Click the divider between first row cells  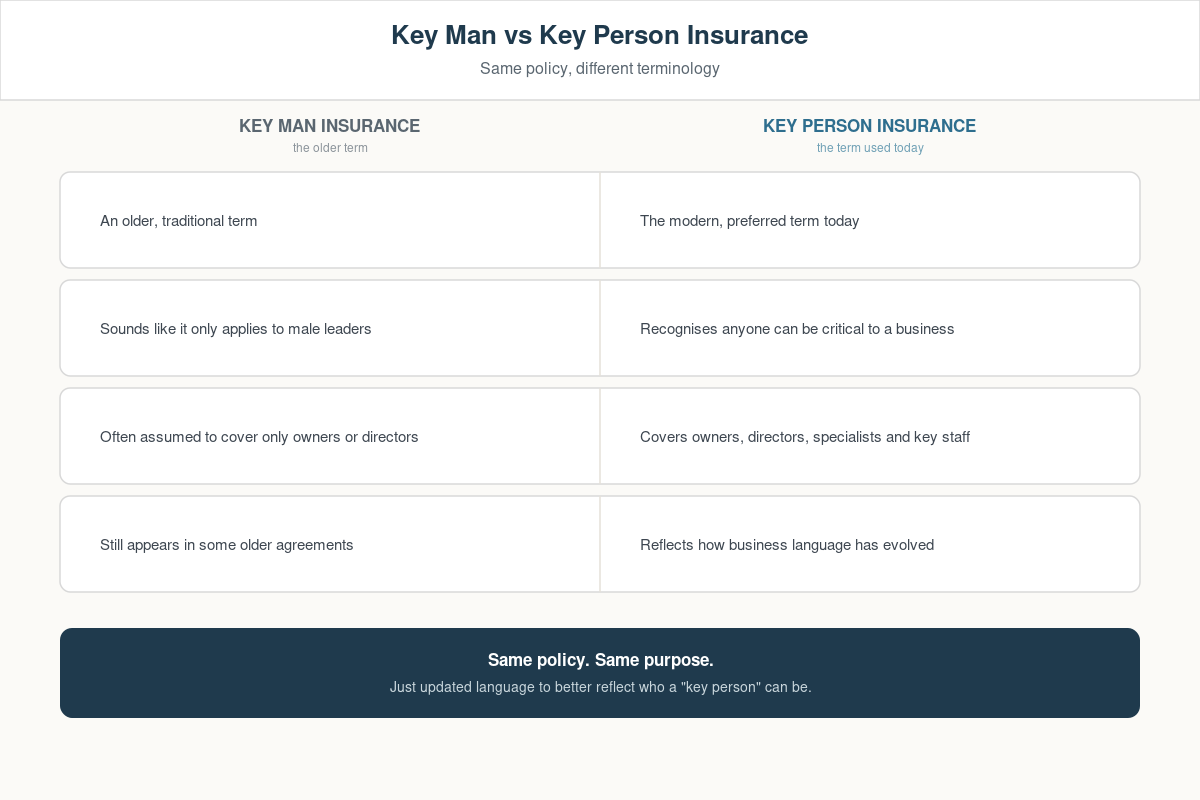(x=600, y=220)
